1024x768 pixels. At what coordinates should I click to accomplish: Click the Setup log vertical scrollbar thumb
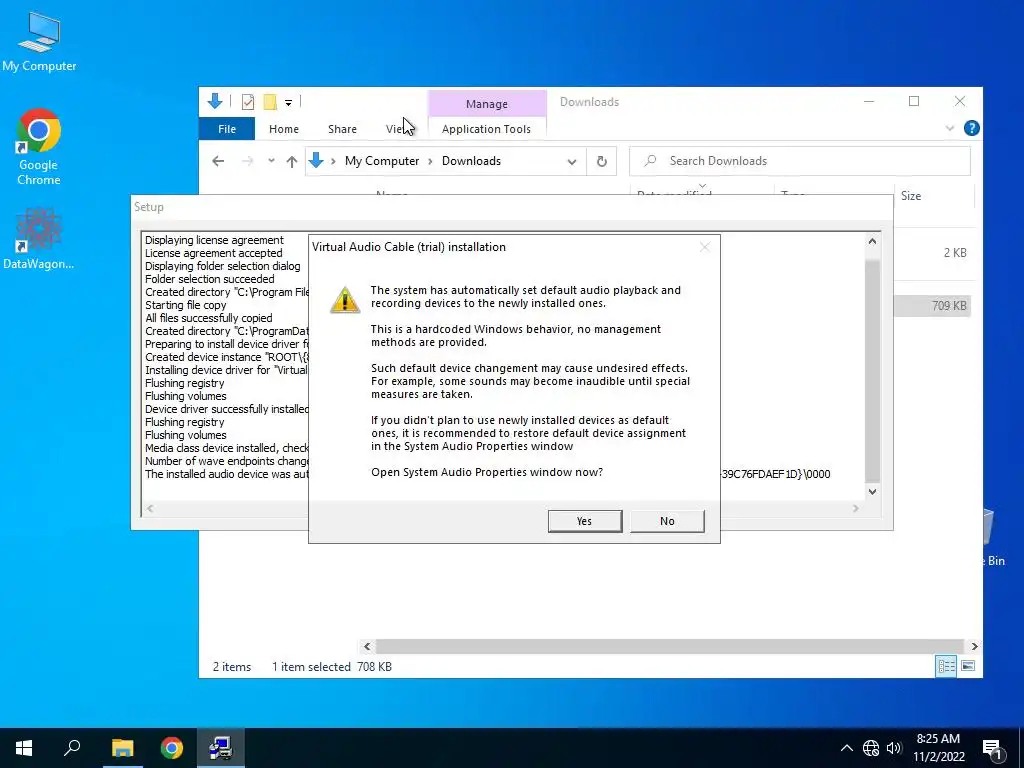872,370
